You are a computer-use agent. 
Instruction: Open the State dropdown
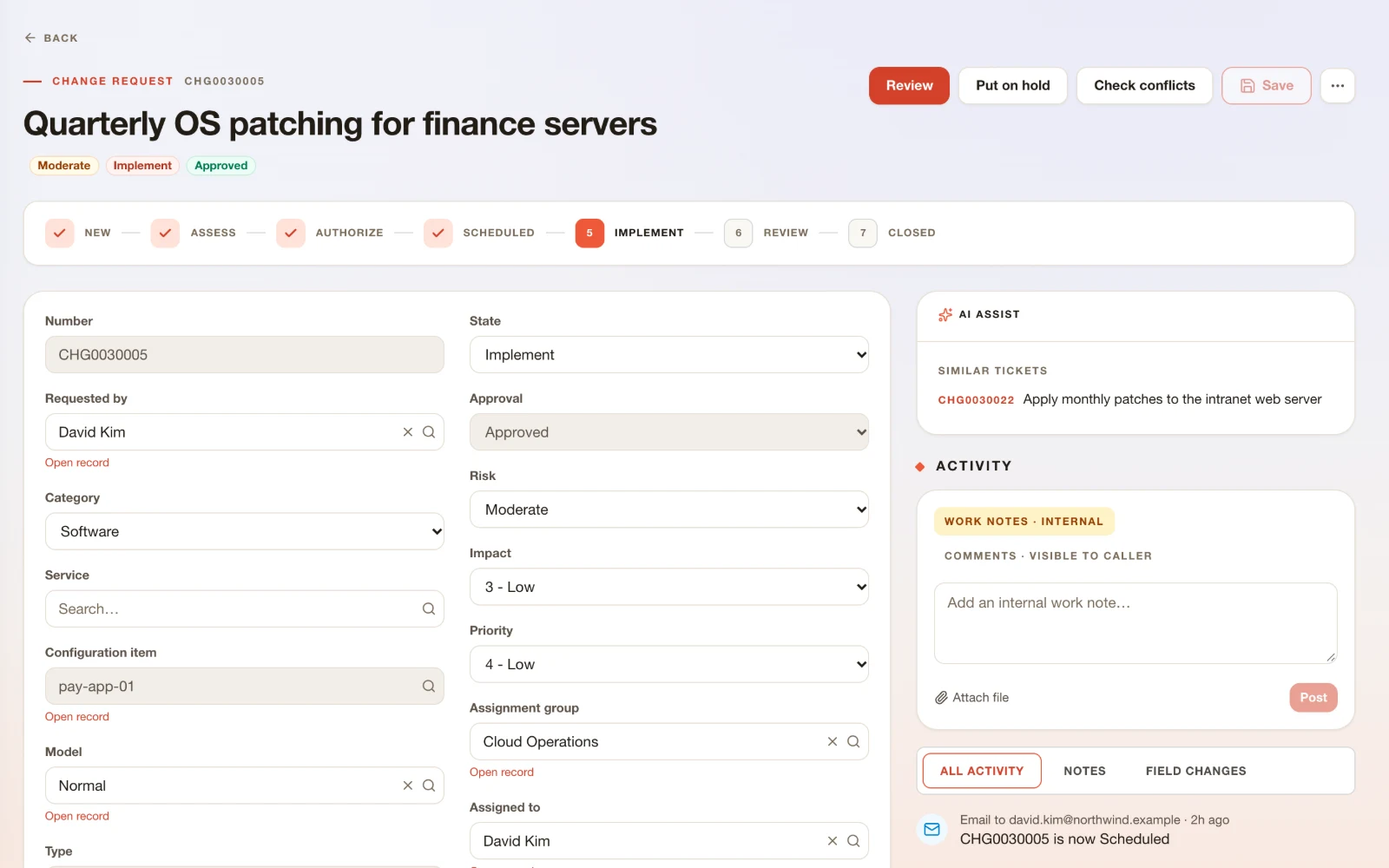click(669, 355)
